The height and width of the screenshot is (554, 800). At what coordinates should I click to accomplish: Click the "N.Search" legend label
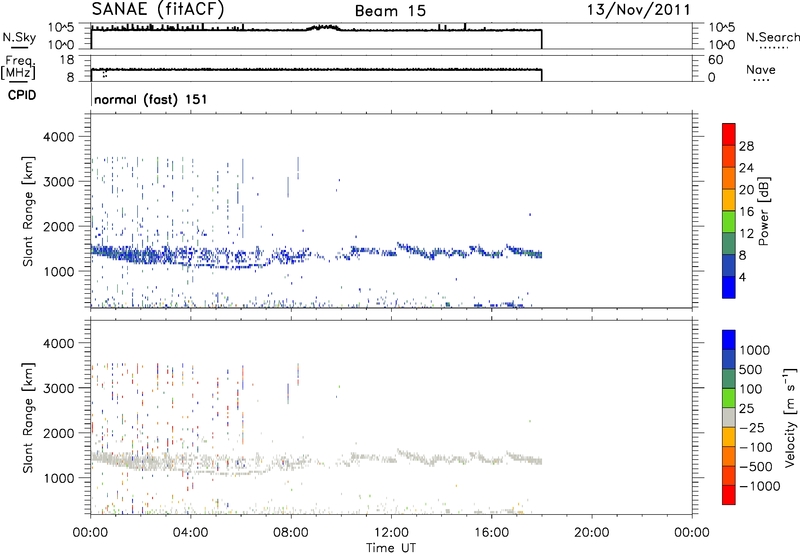click(772, 37)
